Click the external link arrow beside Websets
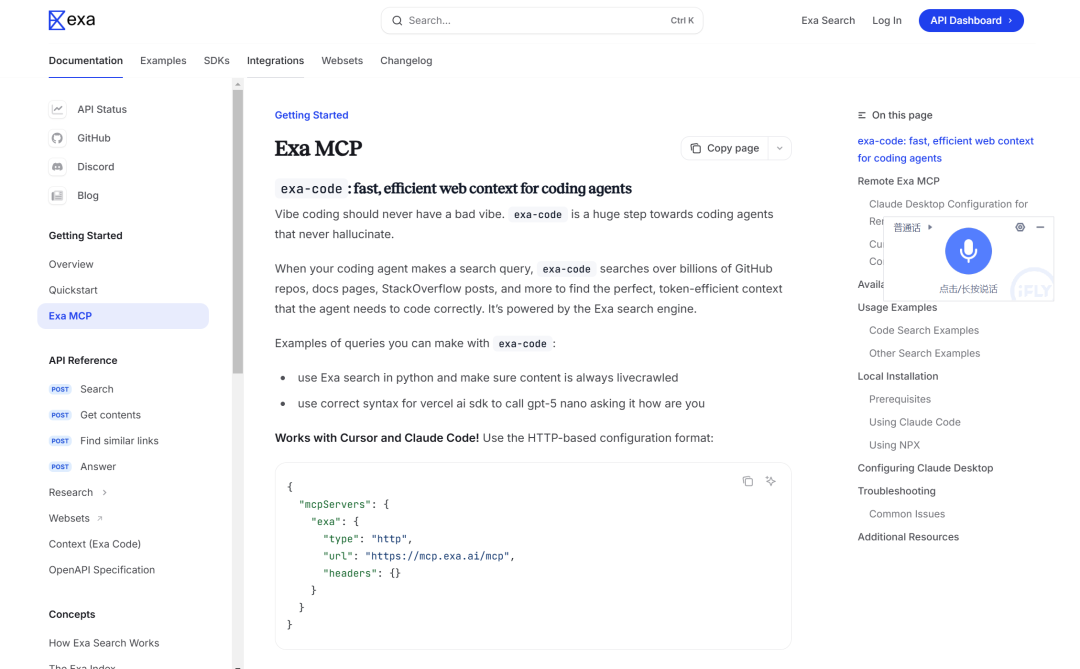1080x669 pixels. click(x=100, y=518)
